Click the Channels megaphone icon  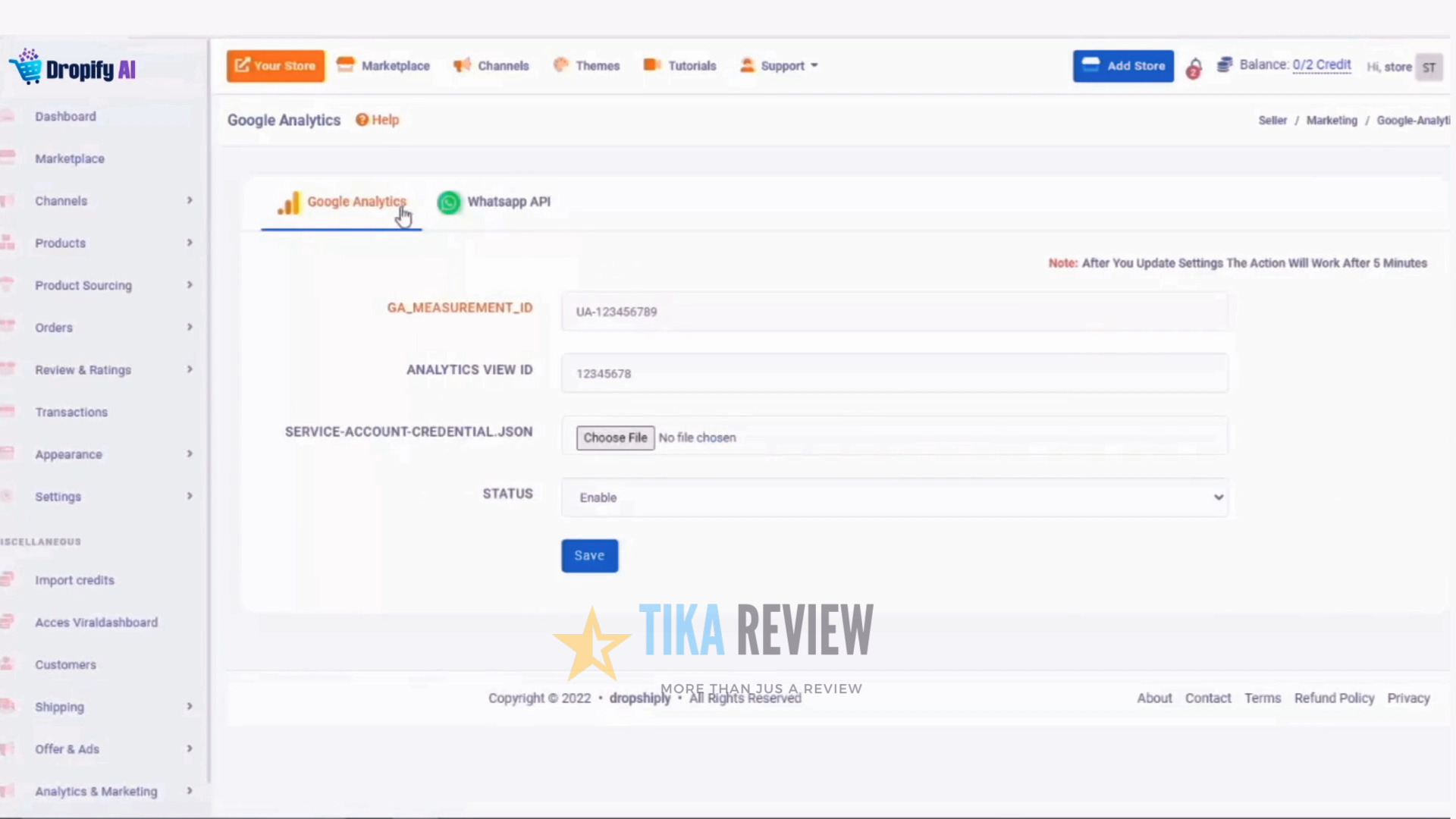coord(462,65)
